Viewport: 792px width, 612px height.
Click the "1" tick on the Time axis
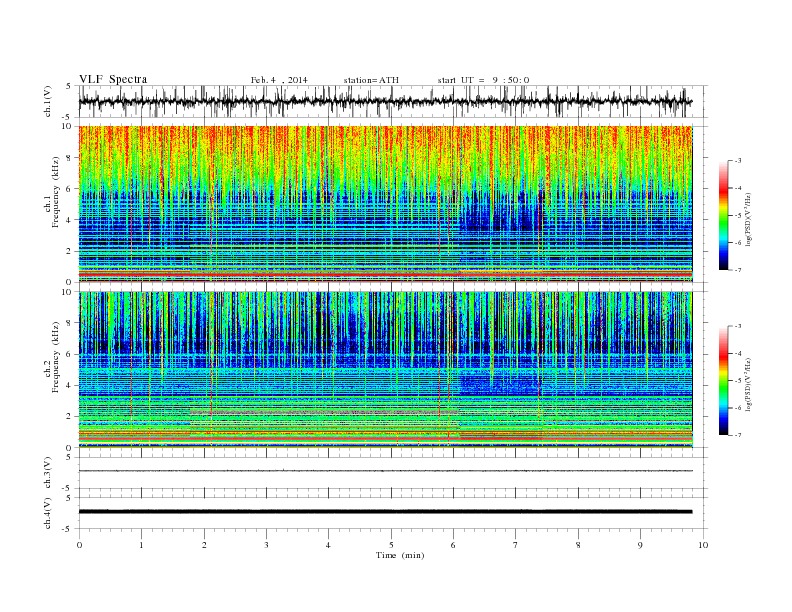pos(141,545)
